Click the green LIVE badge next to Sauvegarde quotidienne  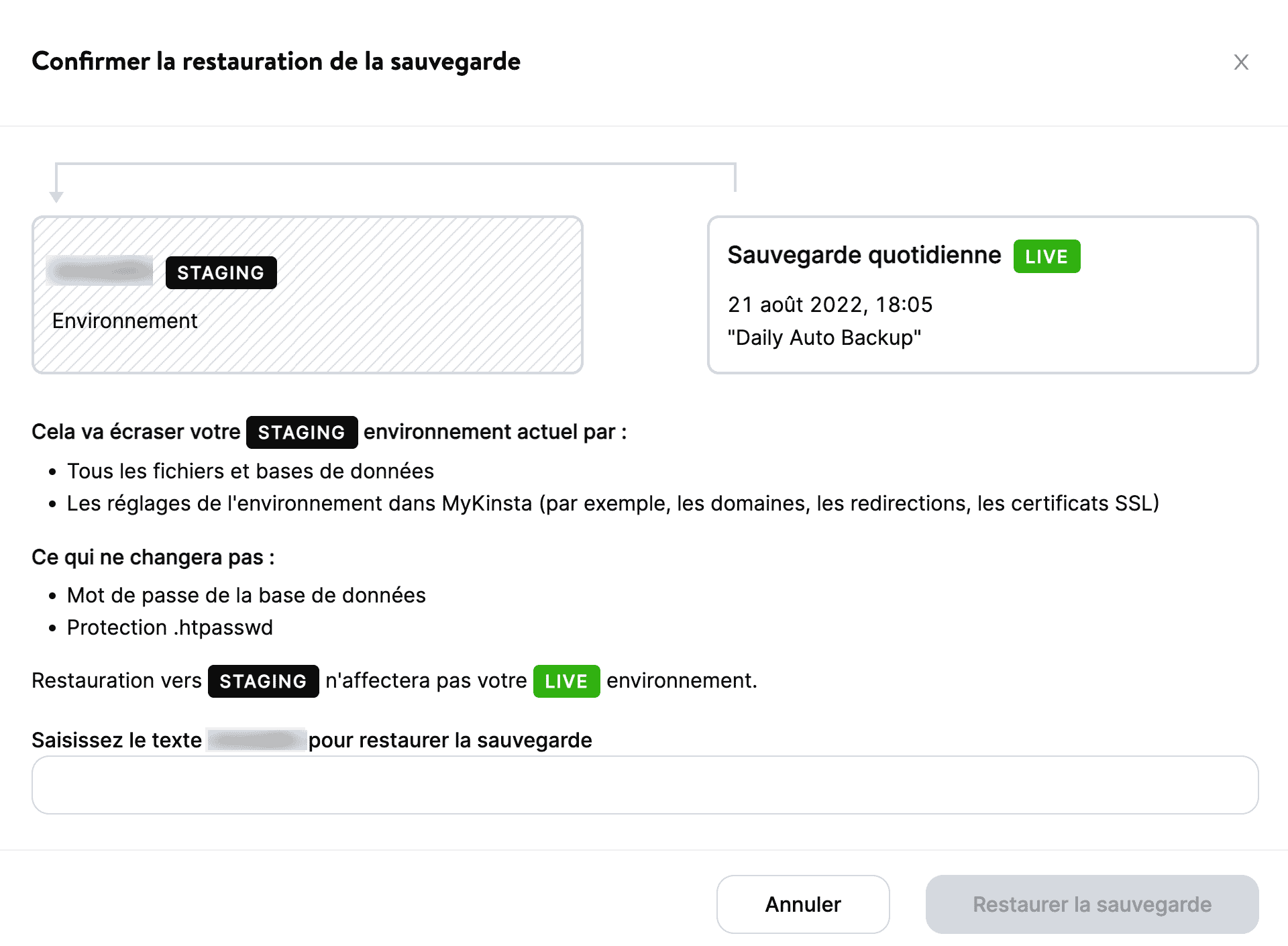[1046, 256]
